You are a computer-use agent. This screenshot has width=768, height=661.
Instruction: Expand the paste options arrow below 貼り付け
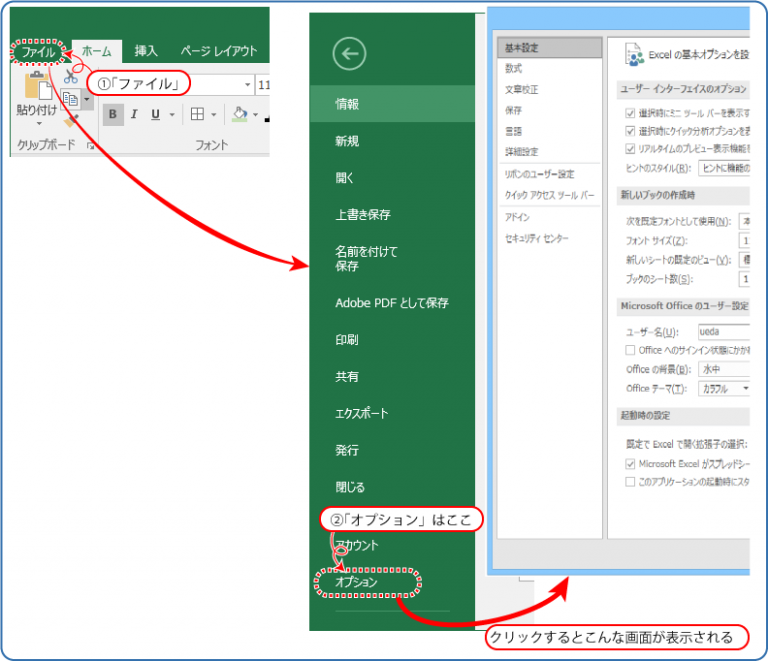39,123
